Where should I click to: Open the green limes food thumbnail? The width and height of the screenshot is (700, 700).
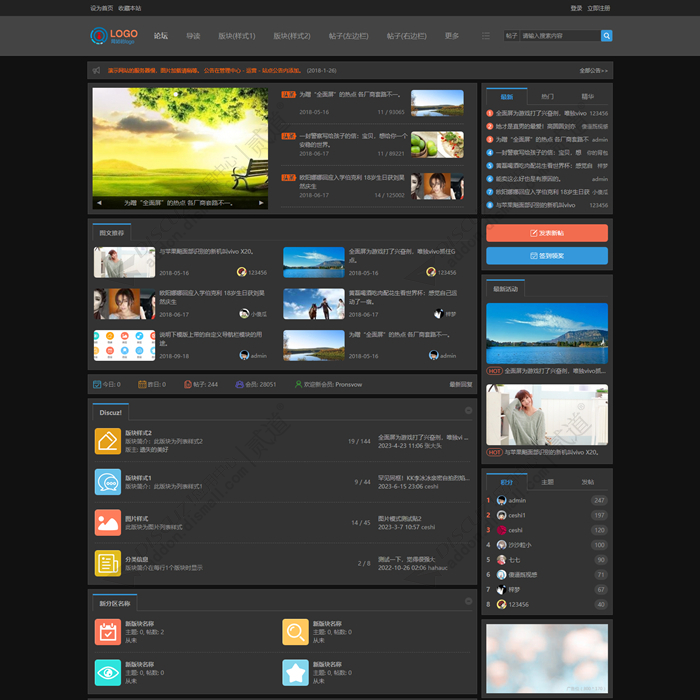[x=437, y=145]
